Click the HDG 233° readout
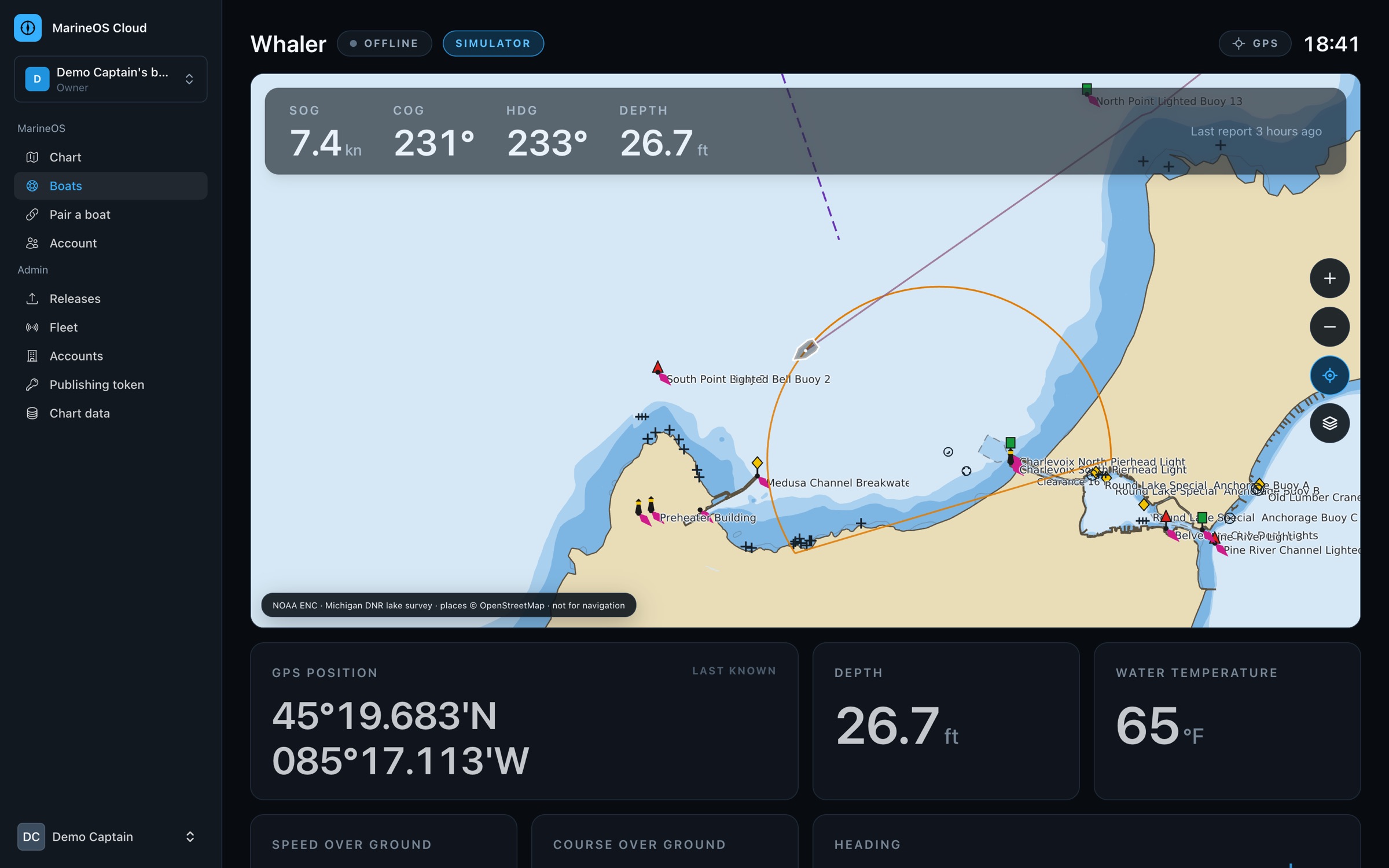 [x=547, y=132]
